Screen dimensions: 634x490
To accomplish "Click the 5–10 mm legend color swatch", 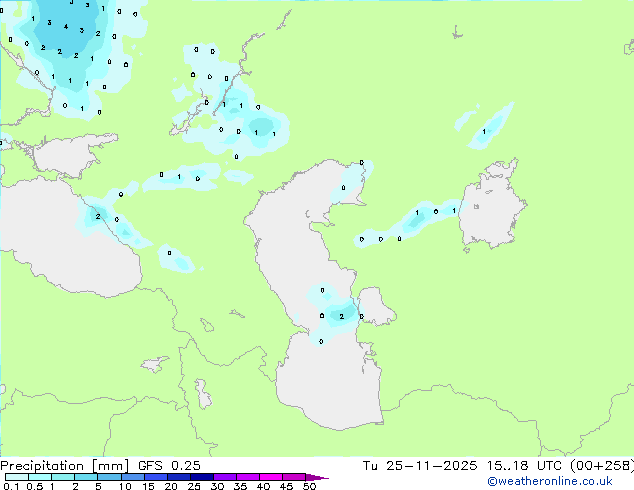I will [x=109, y=477].
